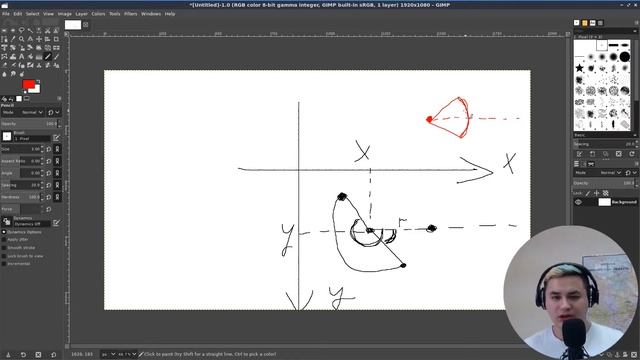Switch to the Channels tab
Screen dimensions: 640x360
pyautogui.click(x=584, y=164)
